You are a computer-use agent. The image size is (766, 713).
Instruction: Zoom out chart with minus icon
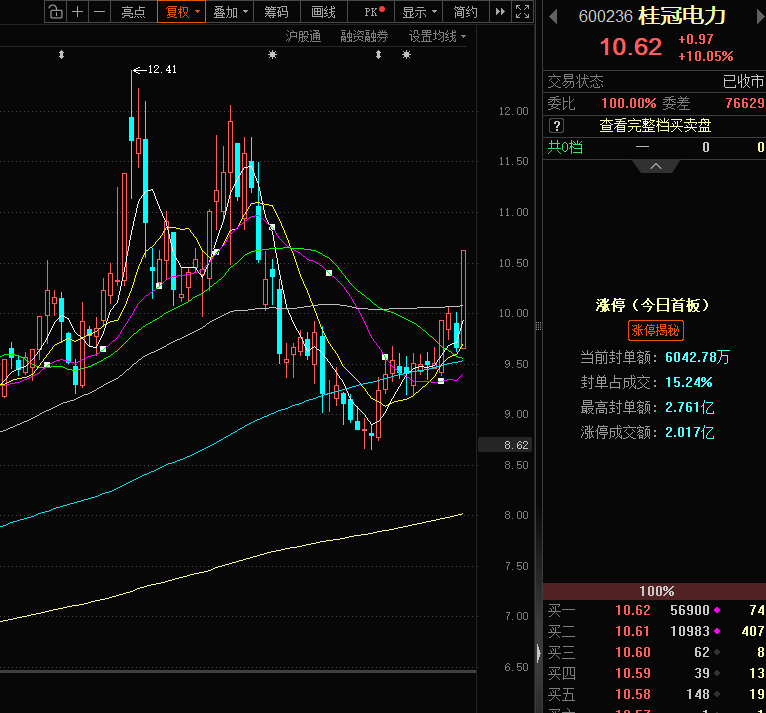pos(99,12)
